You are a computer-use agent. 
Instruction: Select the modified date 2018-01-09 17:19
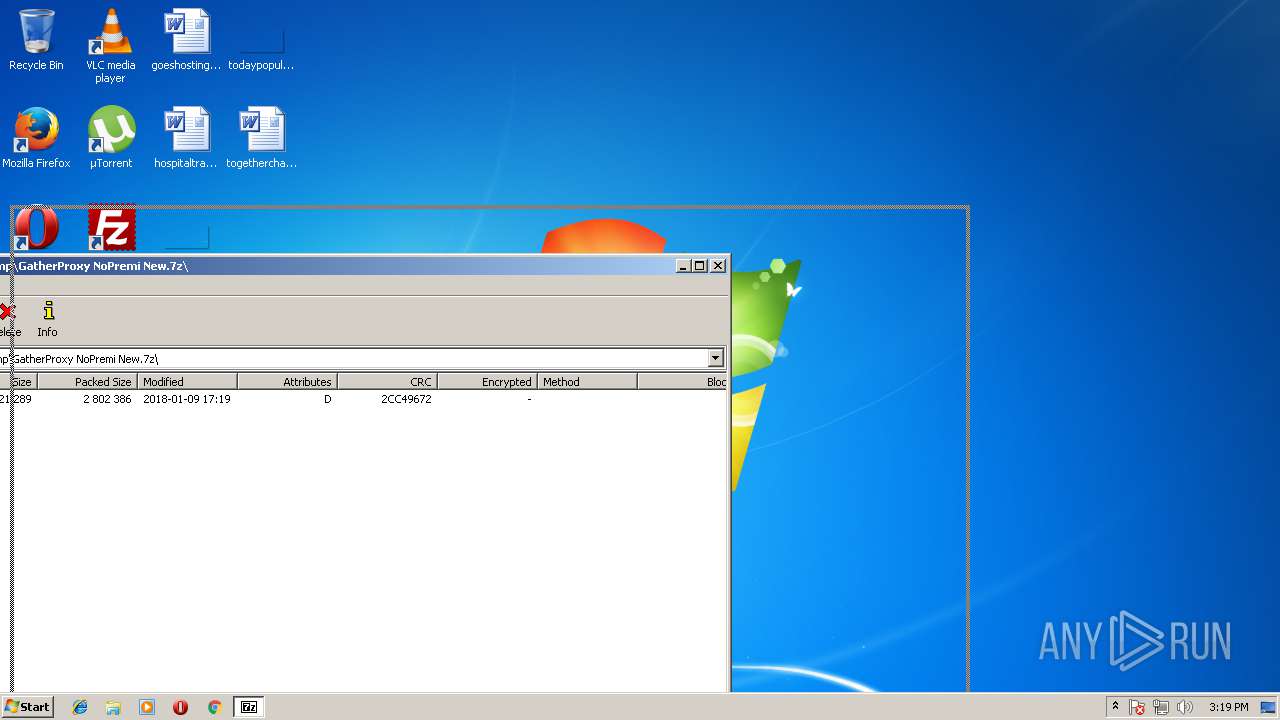click(187, 399)
